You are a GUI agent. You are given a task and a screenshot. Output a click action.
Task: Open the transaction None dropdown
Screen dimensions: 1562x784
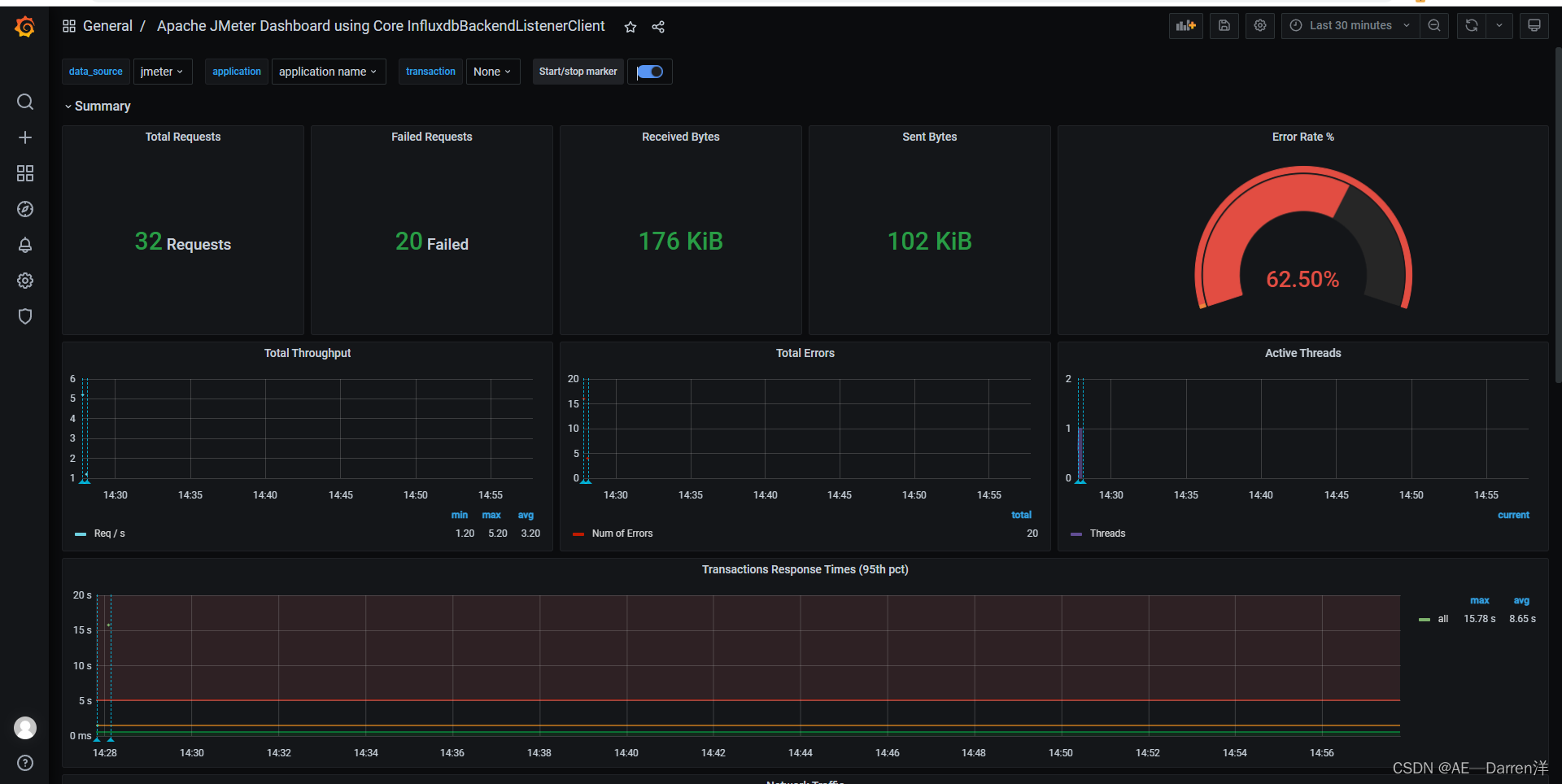(492, 72)
